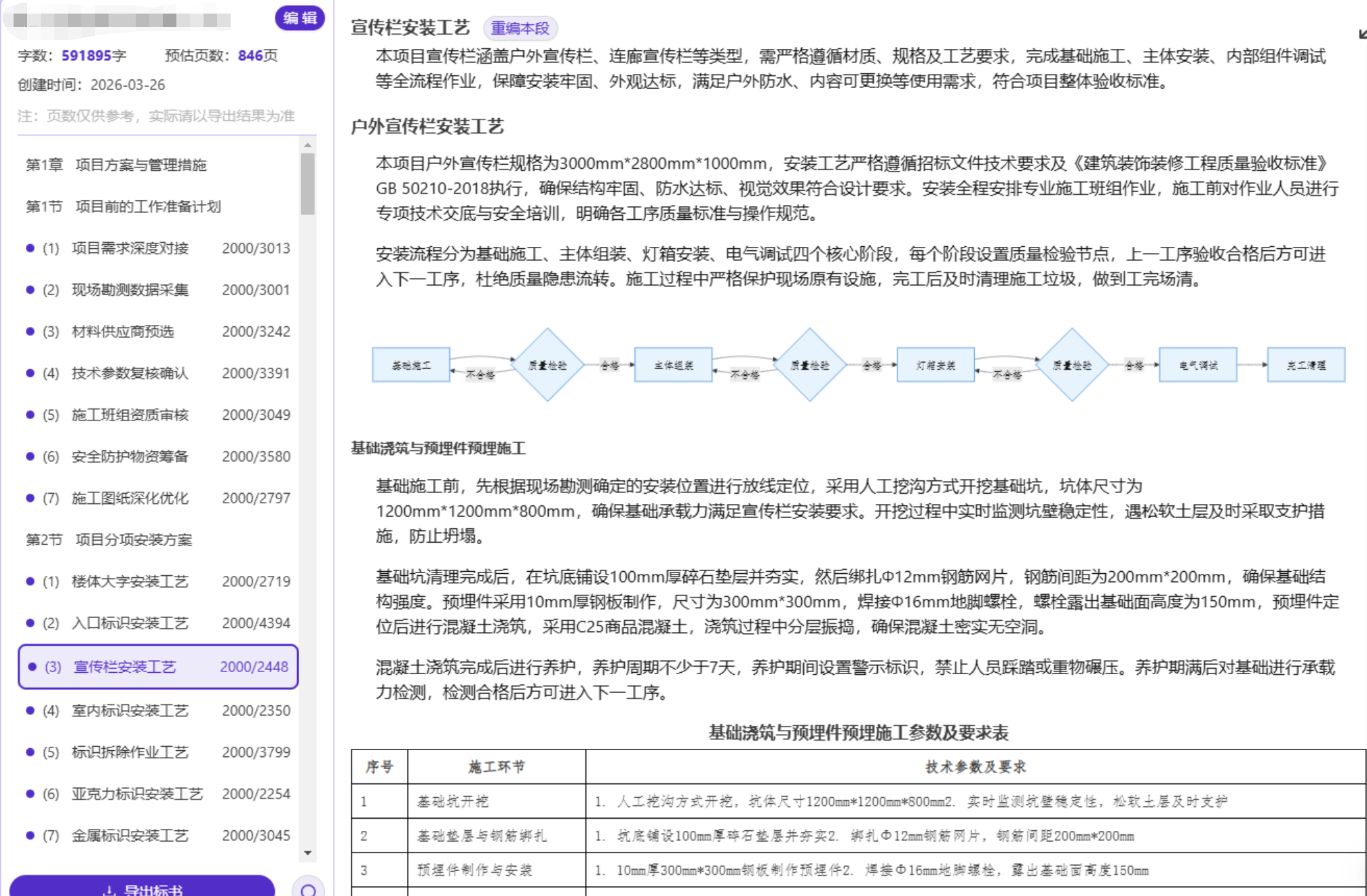
Task: Click the 重编本段 button beside the heading
Action: click(x=520, y=28)
